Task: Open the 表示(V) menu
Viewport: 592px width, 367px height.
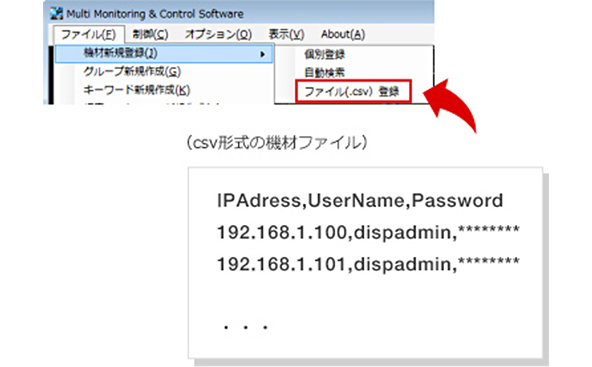Action: (286, 35)
